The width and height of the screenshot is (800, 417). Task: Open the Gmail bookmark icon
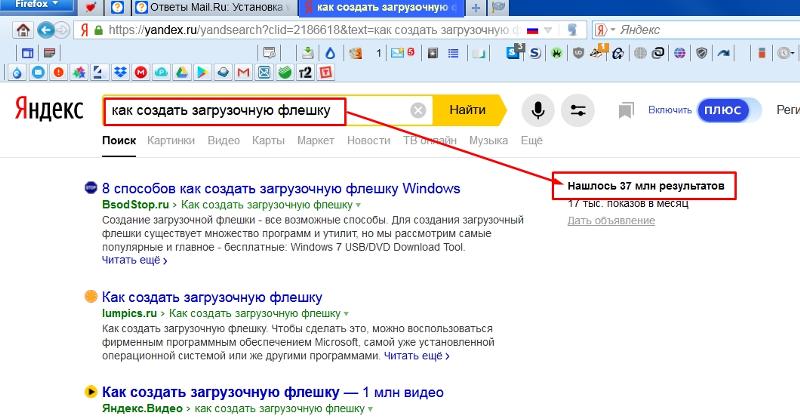pyautogui.click(x=243, y=72)
